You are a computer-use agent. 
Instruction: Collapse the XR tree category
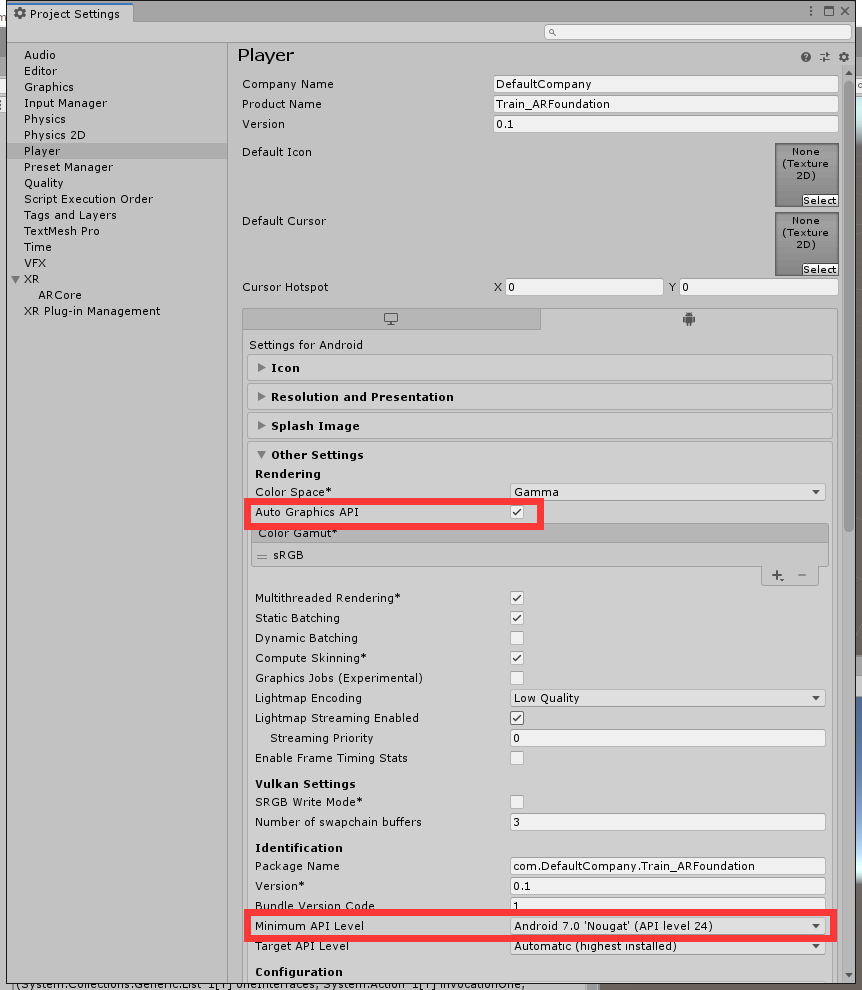[16, 279]
